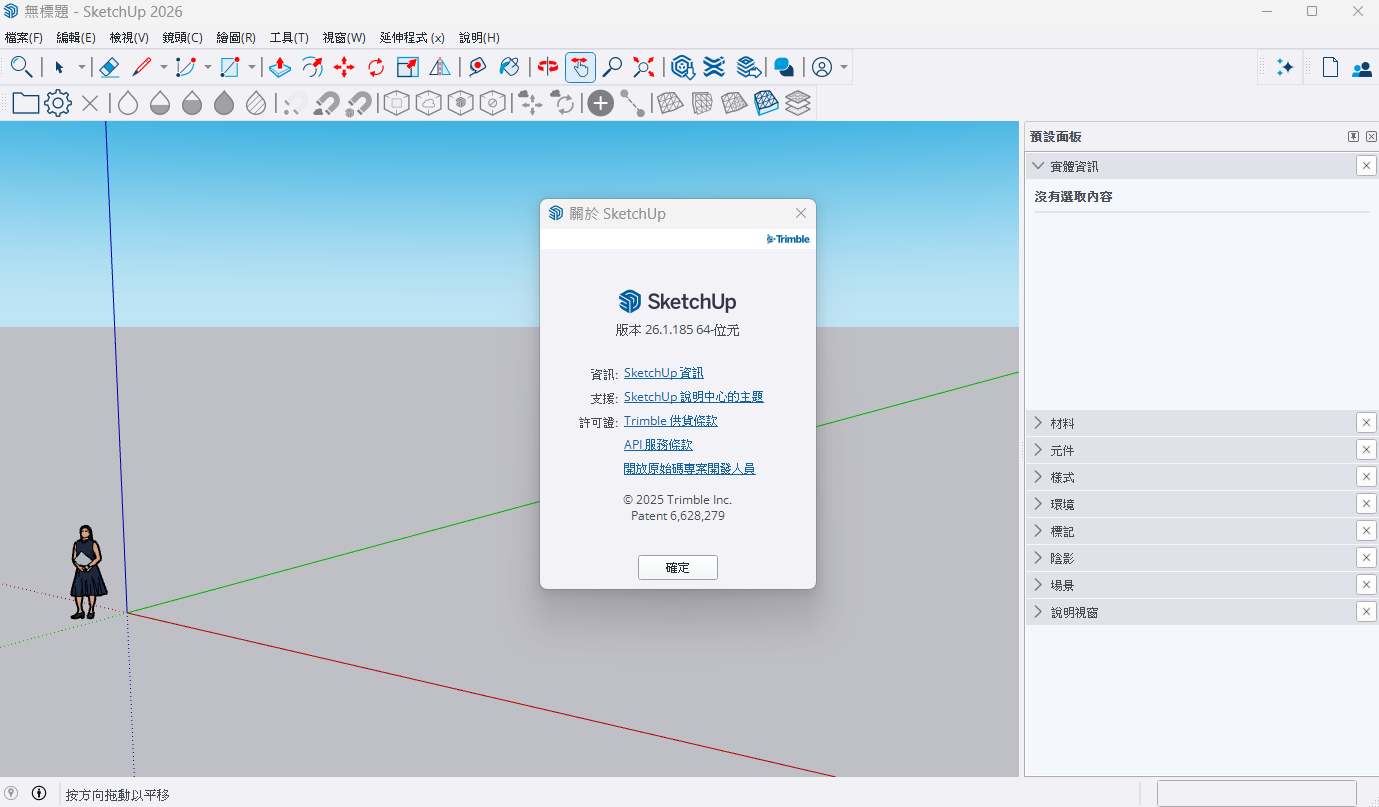Expand the 陰影 panel section
The width and height of the screenshot is (1379, 807).
1038,558
